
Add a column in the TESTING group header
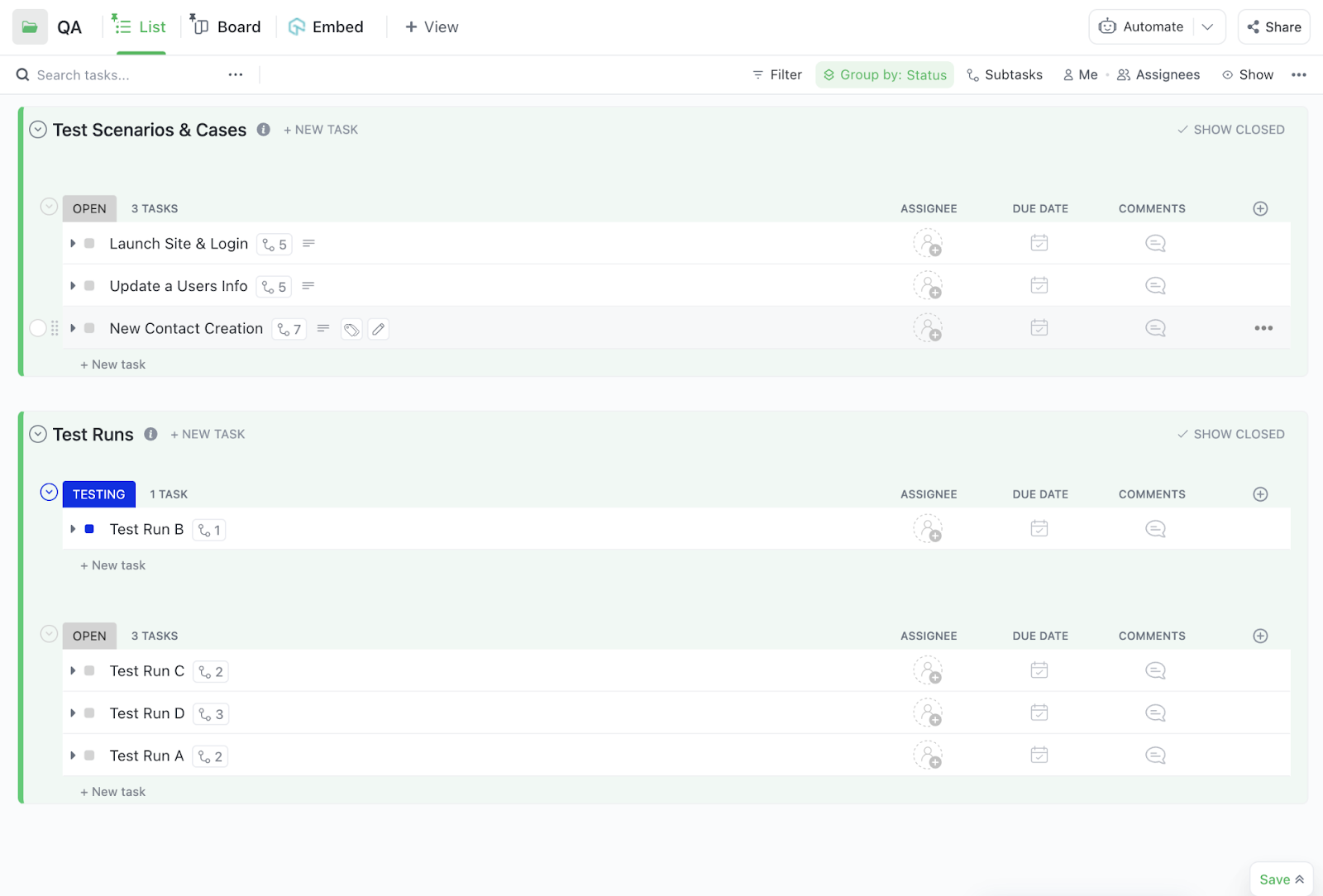click(x=1260, y=494)
